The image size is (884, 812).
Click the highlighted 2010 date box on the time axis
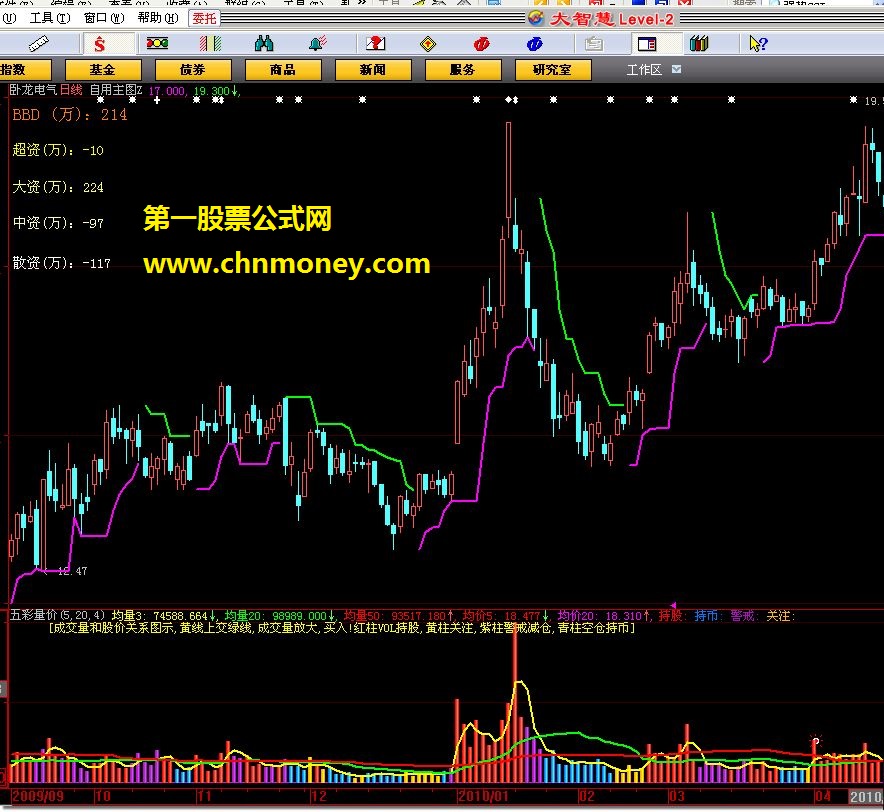pyautogui.click(x=867, y=796)
